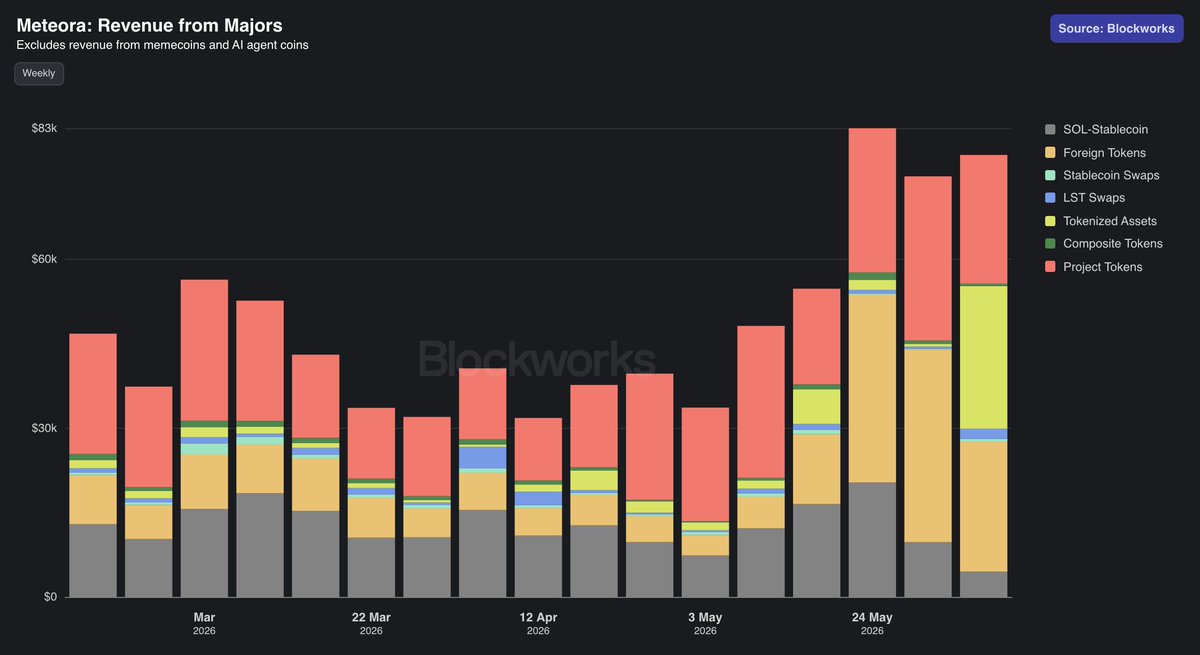This screenshot has width=1200, height=655.
Task: Select the Composite Tokens legend label
Action: pos(1113,244)
